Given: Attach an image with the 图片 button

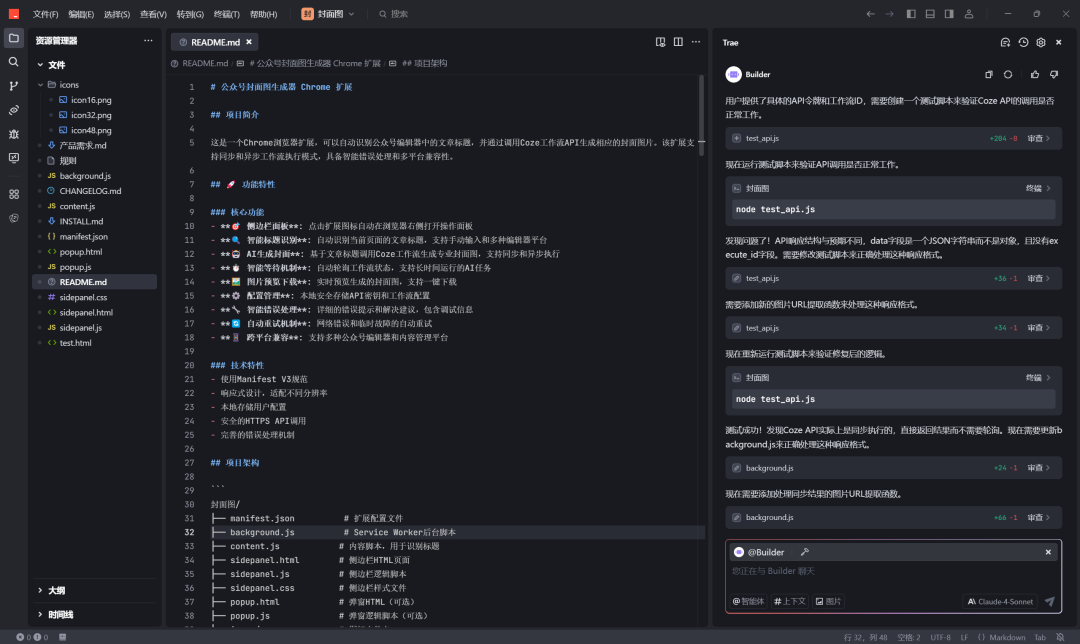Looking at the screenshot, I should point(830,601).
